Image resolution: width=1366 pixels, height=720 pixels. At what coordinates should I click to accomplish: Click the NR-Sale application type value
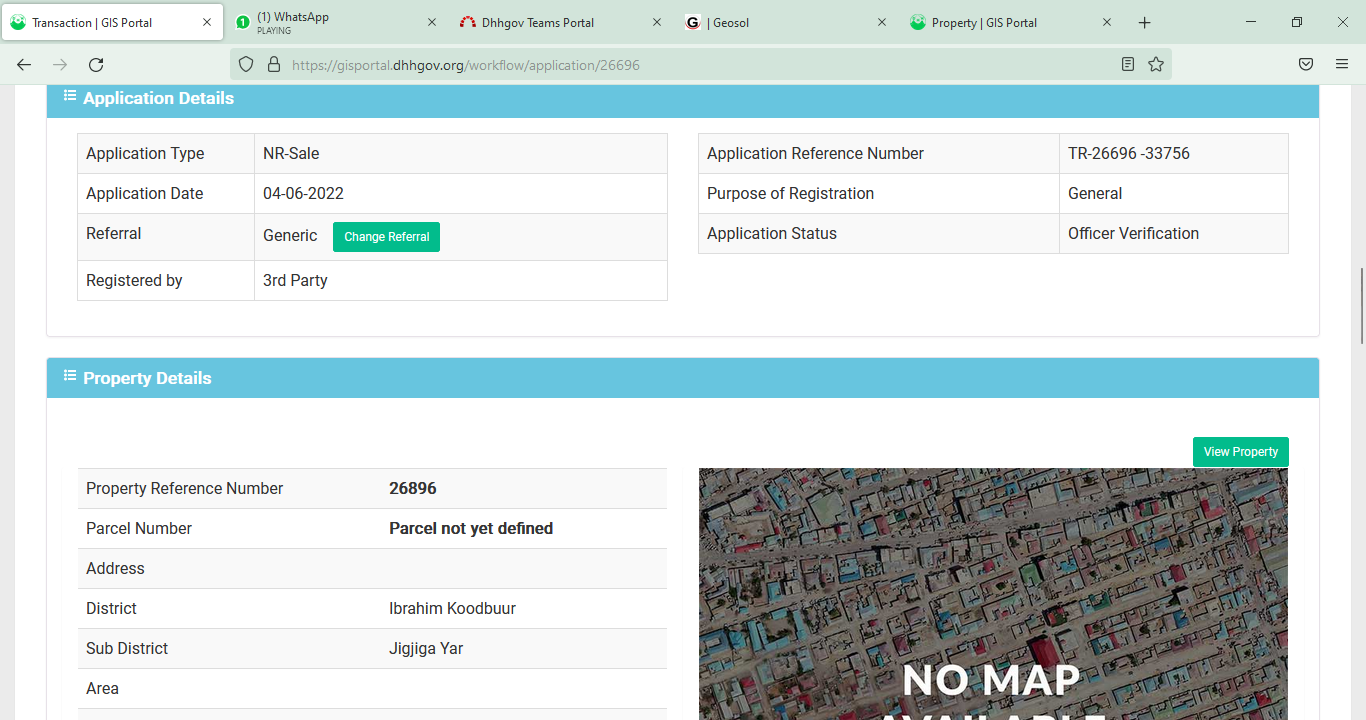point(291,153)
